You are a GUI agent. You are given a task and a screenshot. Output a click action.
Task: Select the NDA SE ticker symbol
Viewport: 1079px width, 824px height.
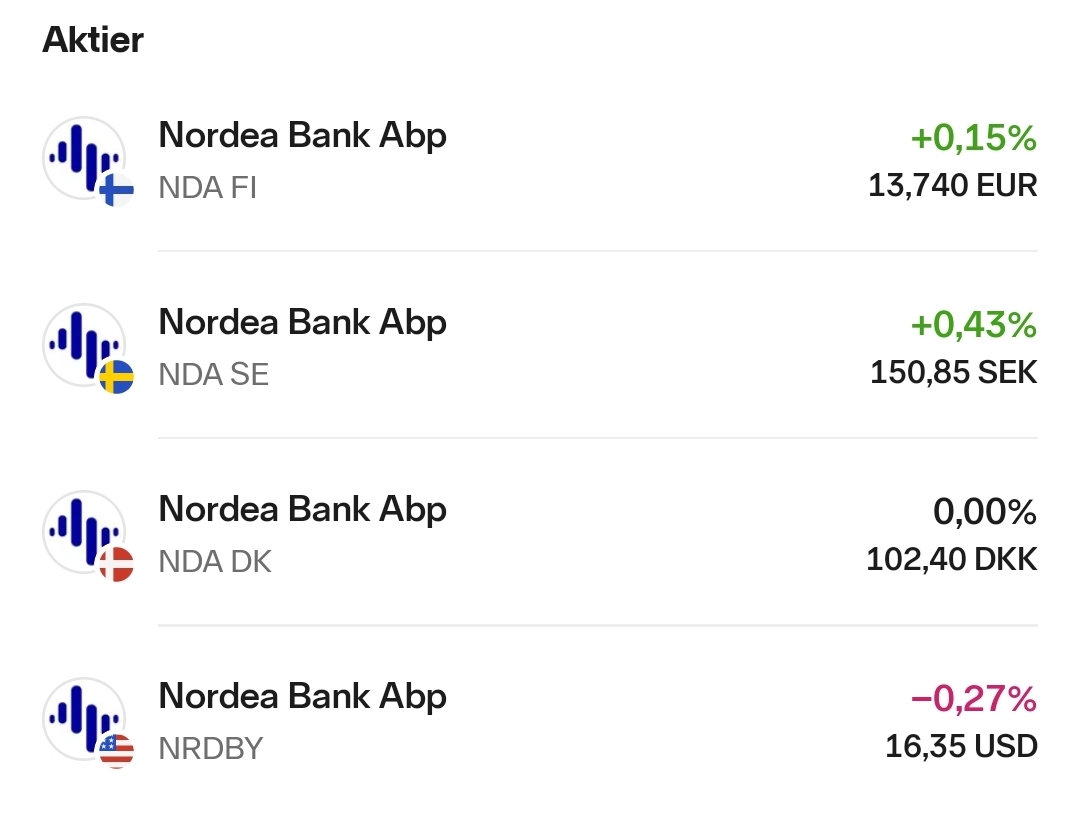point(213,374)
